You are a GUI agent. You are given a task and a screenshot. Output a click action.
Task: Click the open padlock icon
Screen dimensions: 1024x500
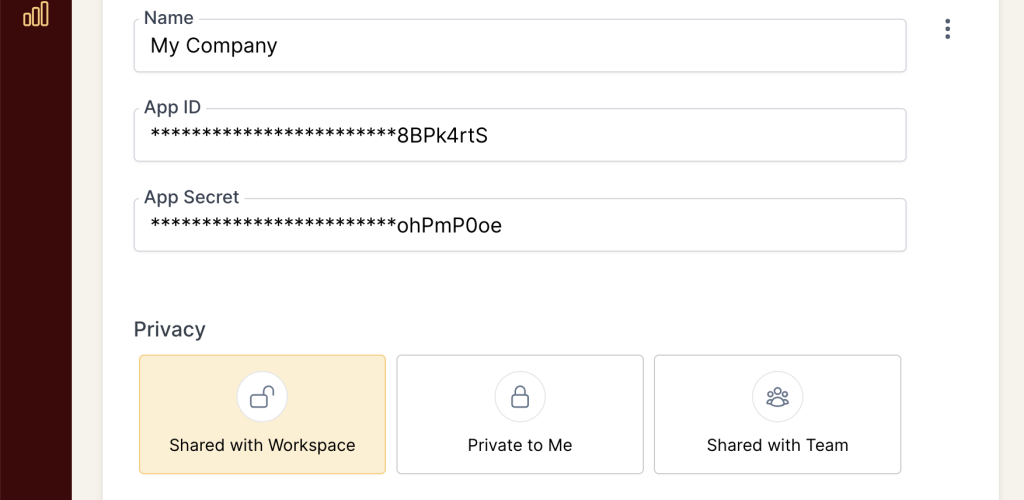[262, 397]
